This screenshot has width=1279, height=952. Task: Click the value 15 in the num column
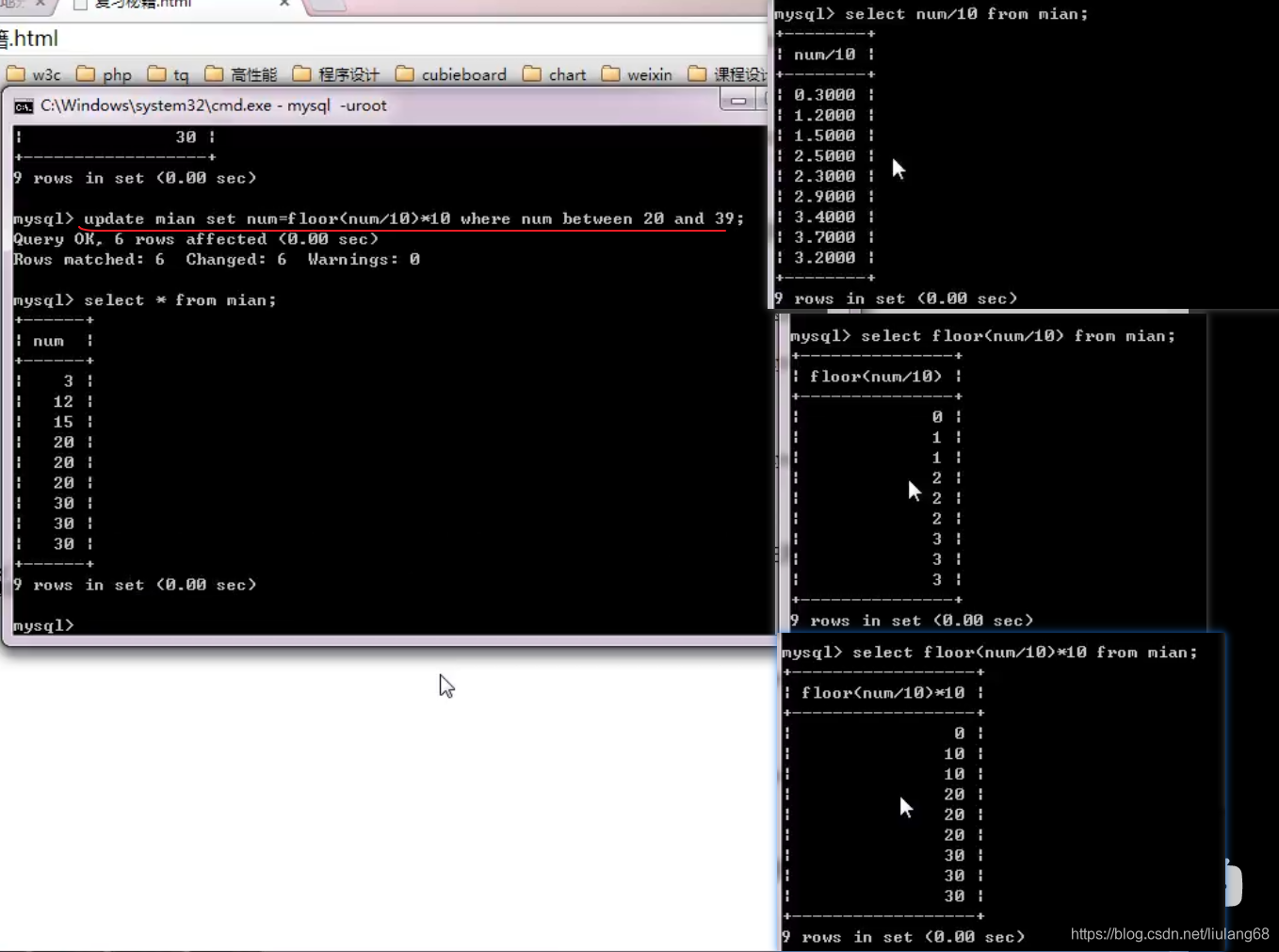click(63, 423)
